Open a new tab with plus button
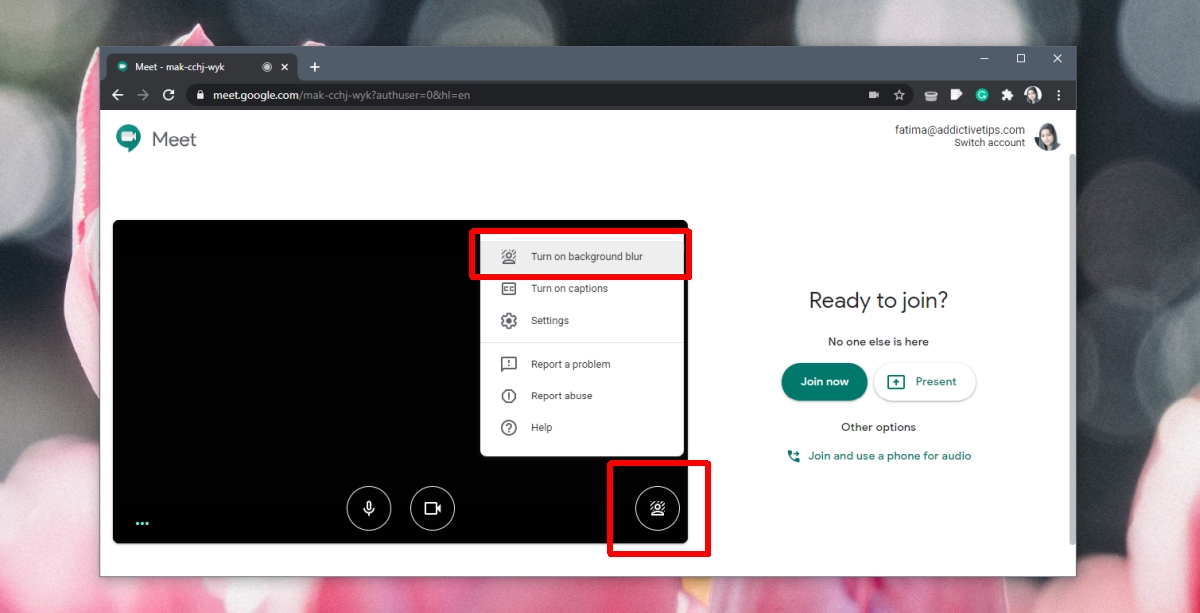 (315, 67)
